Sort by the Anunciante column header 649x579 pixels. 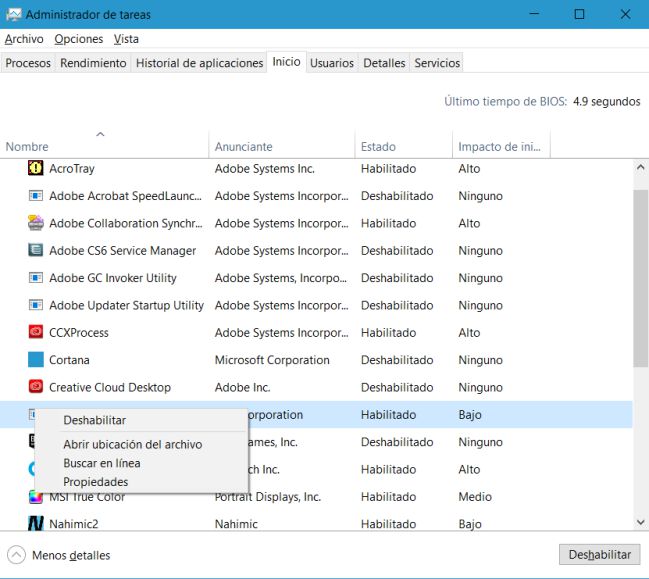click(x=282, y=144)
